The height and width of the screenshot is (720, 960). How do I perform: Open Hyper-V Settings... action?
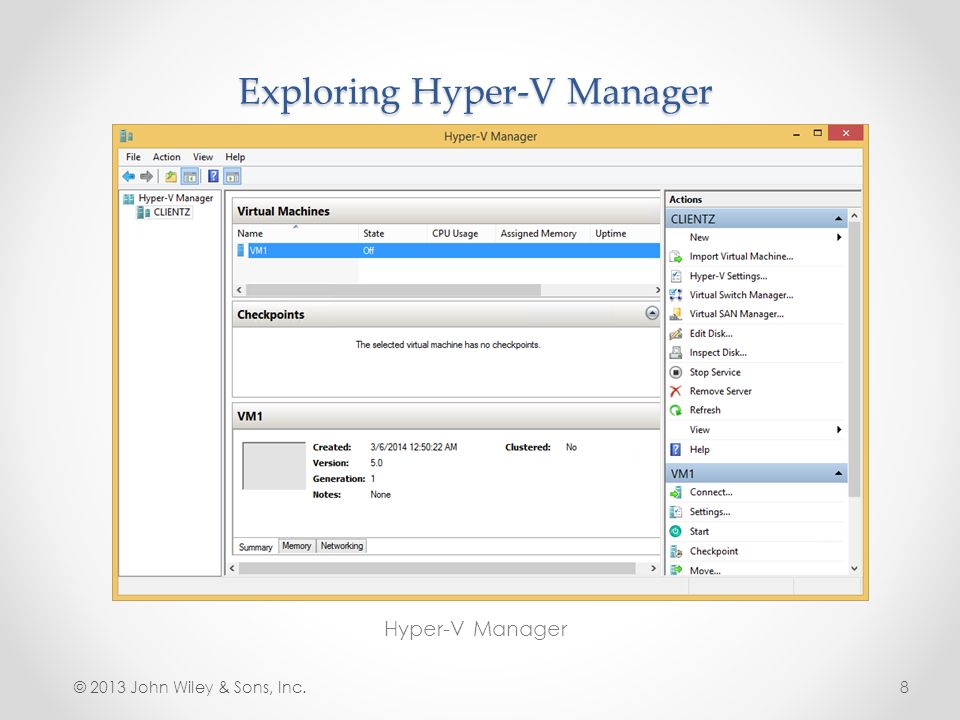tap(729, 276)
